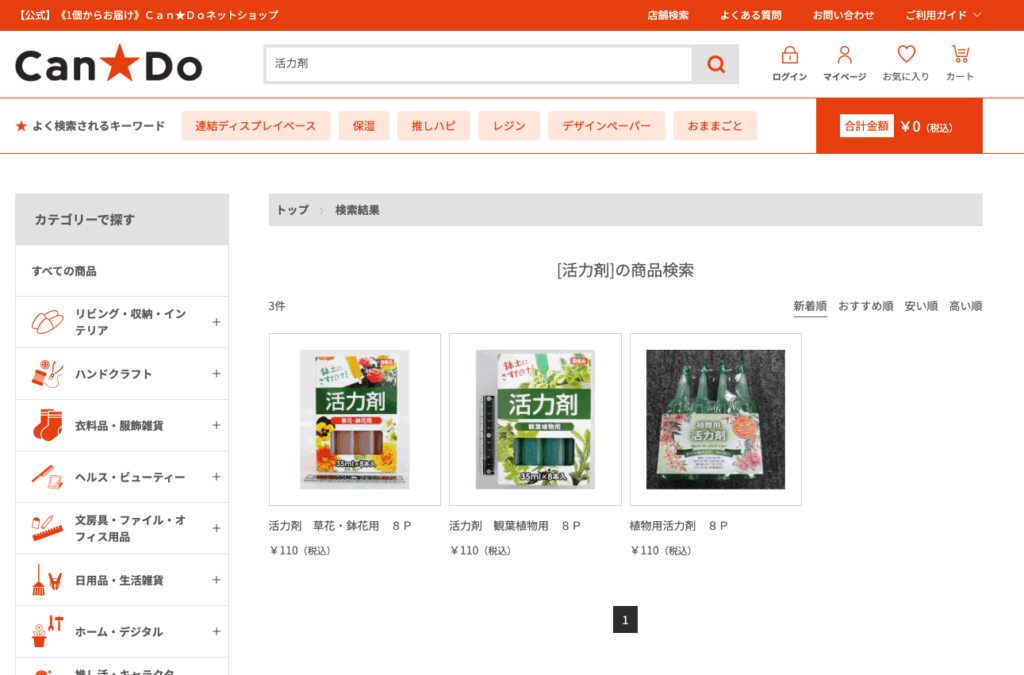Open the ご利用ガイド dropdown
1024x675 pixels.
click(x=943, y=15)
